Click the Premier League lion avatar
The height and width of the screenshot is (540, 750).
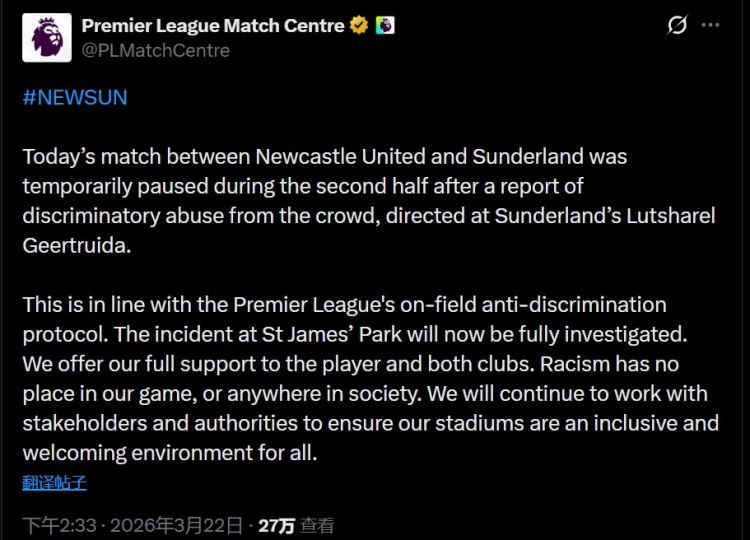47,37
